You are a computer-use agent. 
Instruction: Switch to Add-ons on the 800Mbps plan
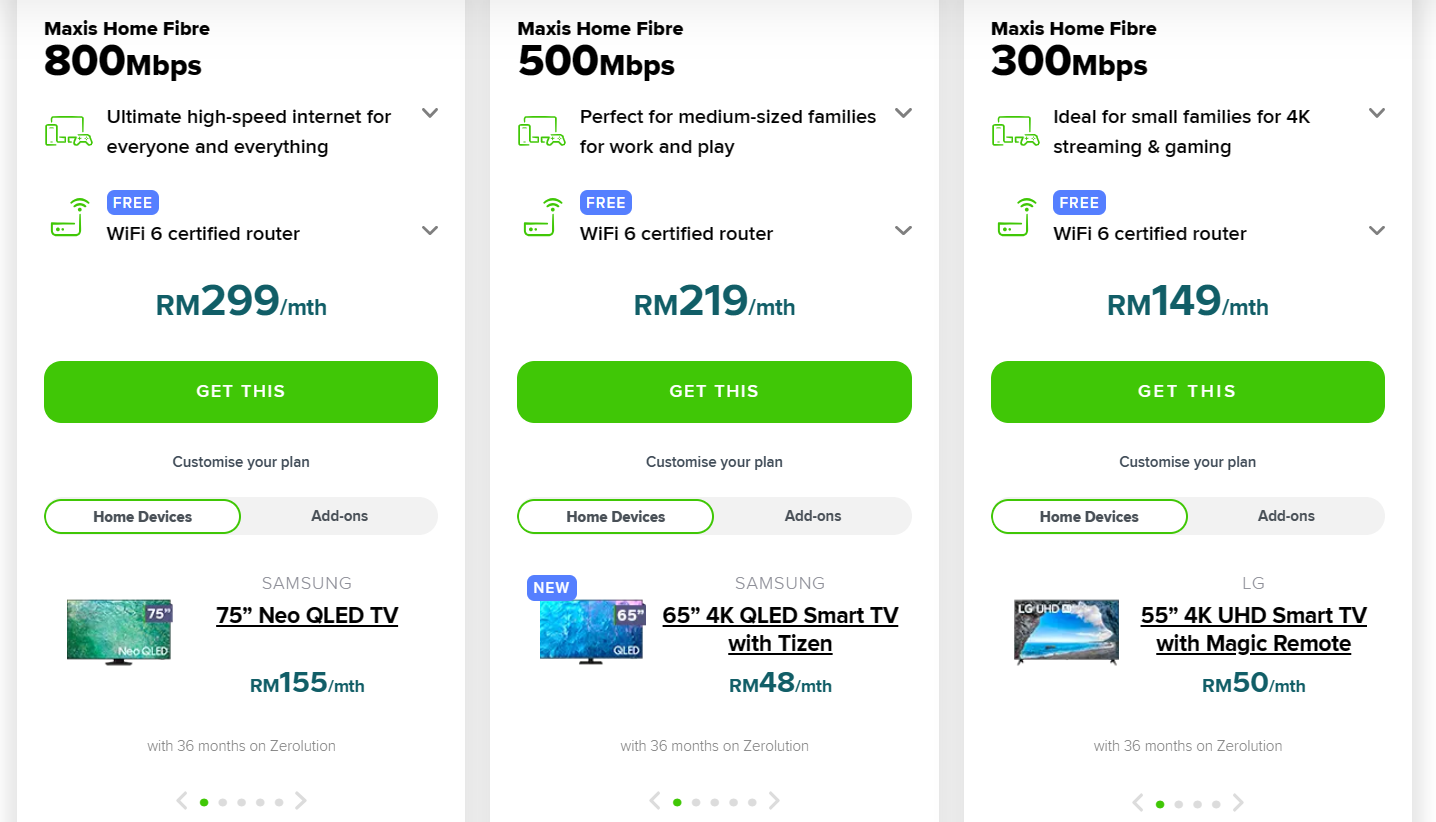pos(340,517)
